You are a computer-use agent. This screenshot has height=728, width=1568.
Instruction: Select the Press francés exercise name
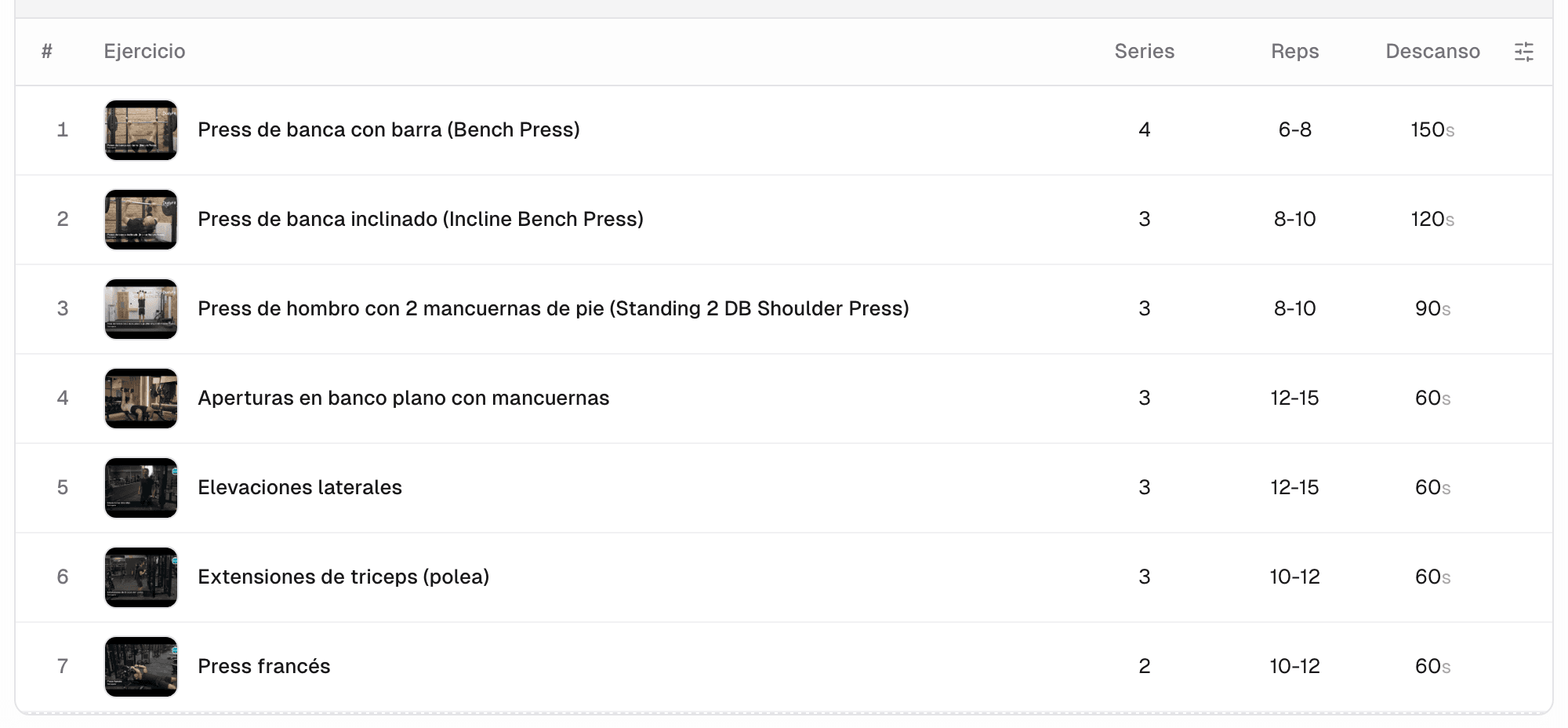click(264, 666)
